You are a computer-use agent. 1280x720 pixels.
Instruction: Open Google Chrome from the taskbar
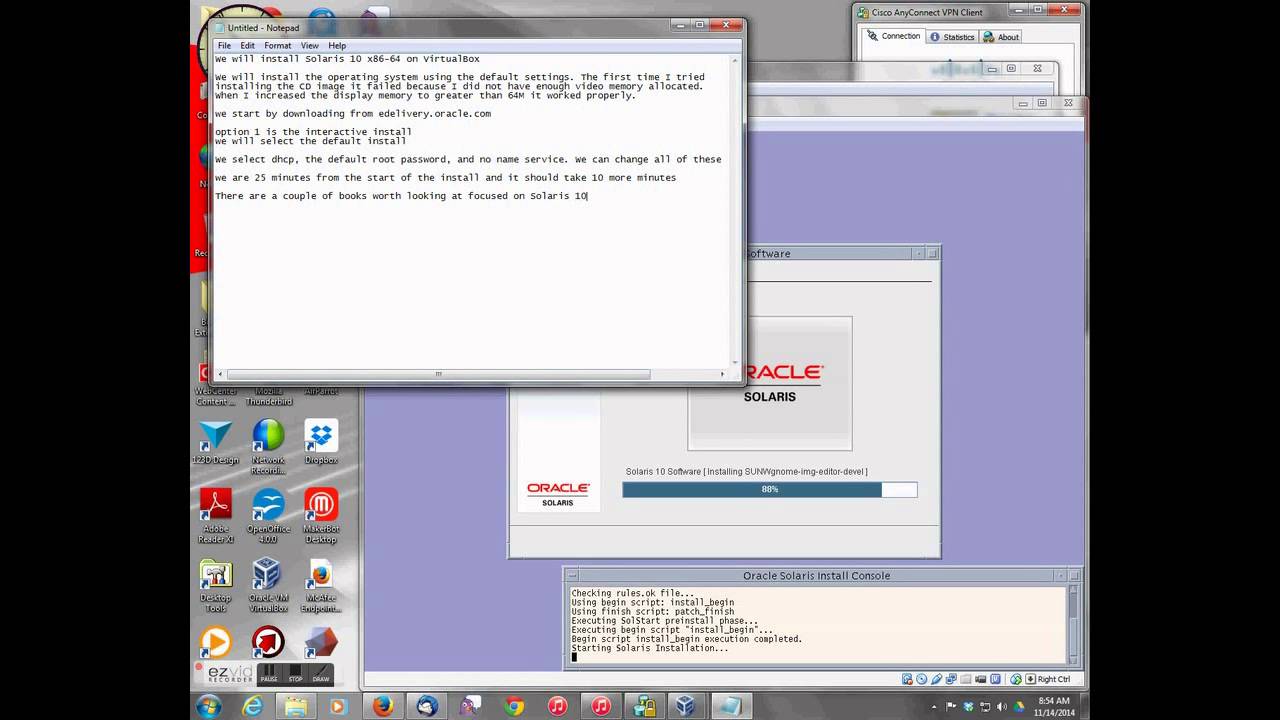514,706
